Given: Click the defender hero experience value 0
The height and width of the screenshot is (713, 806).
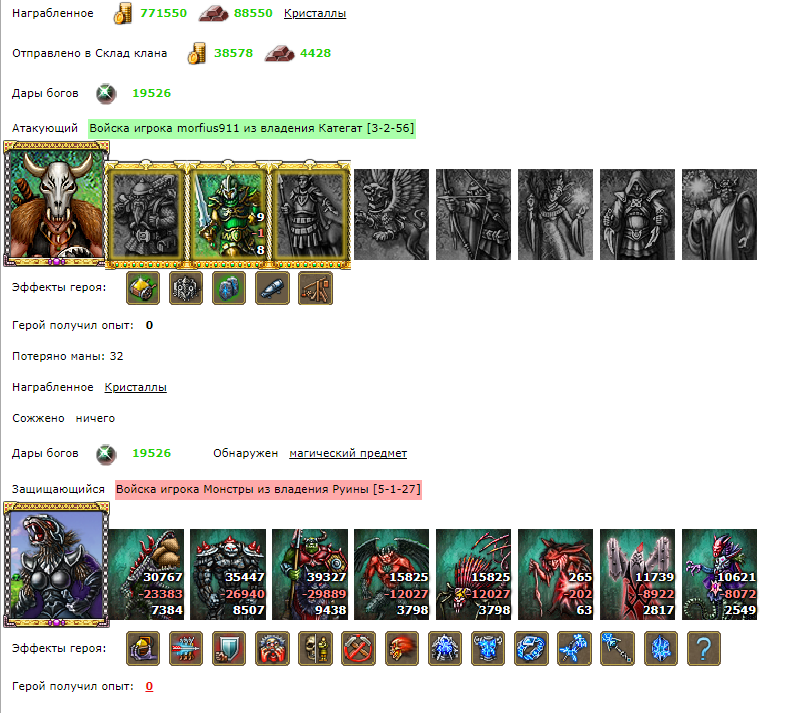Looking at the screenshot, I should [149, 686].
